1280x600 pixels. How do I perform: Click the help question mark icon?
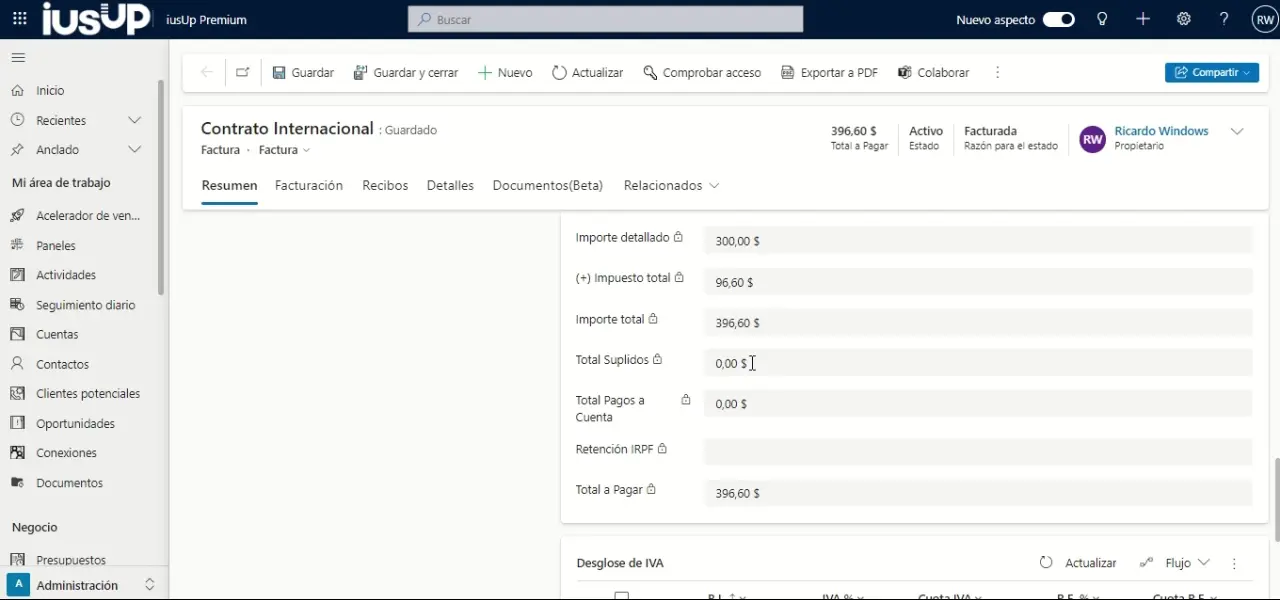coord(1224,19)
